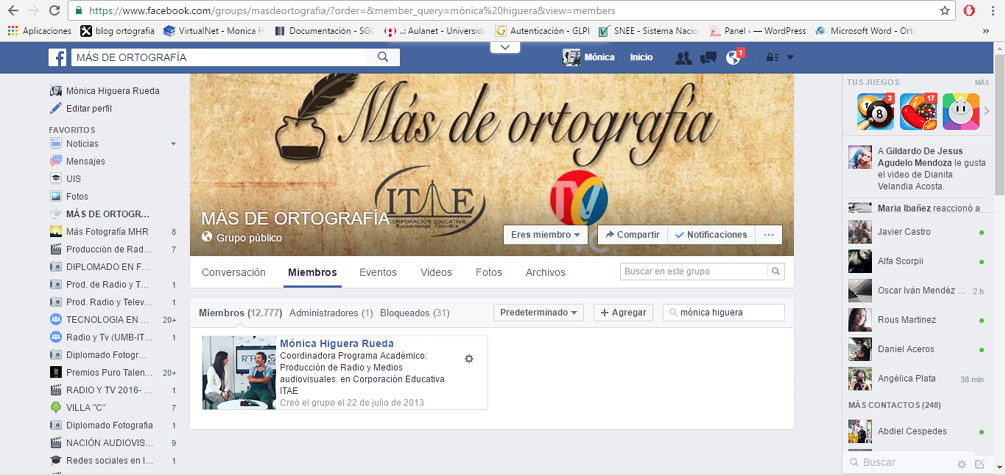Show more bookmarks with the chevron

[986, 30]
